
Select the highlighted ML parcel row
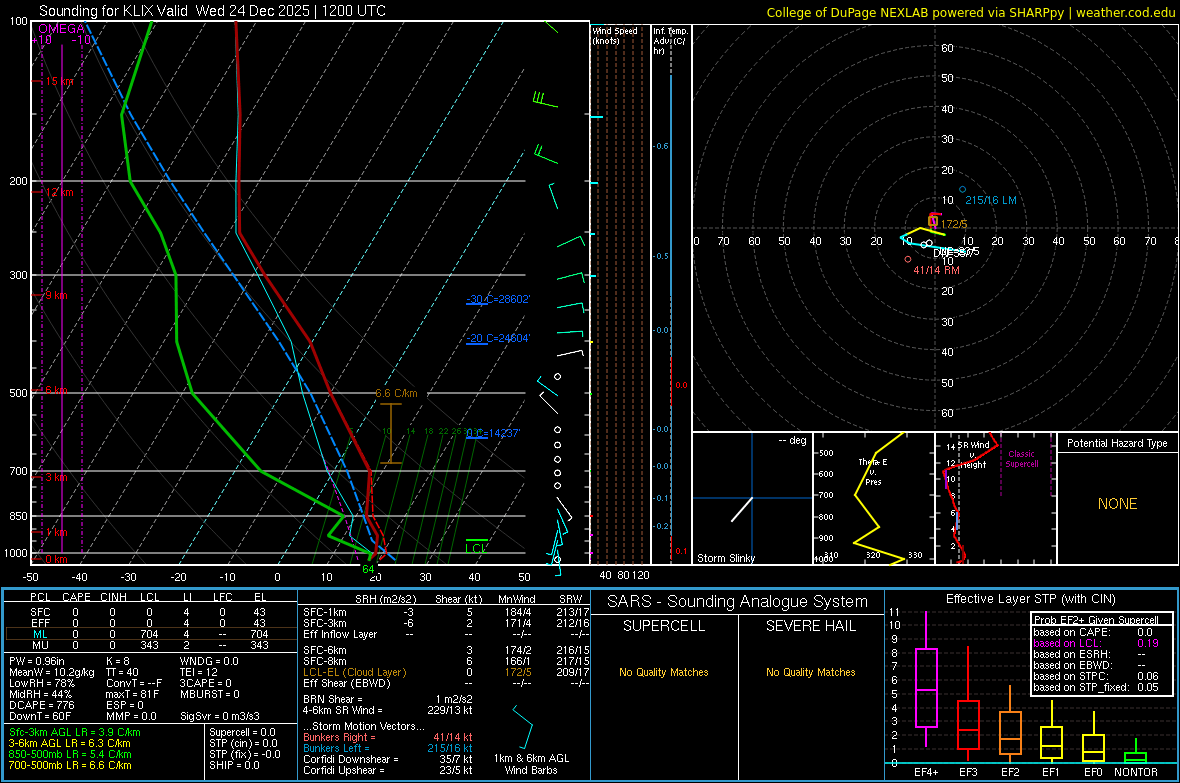pyautogui.click(x=149, y=634)
